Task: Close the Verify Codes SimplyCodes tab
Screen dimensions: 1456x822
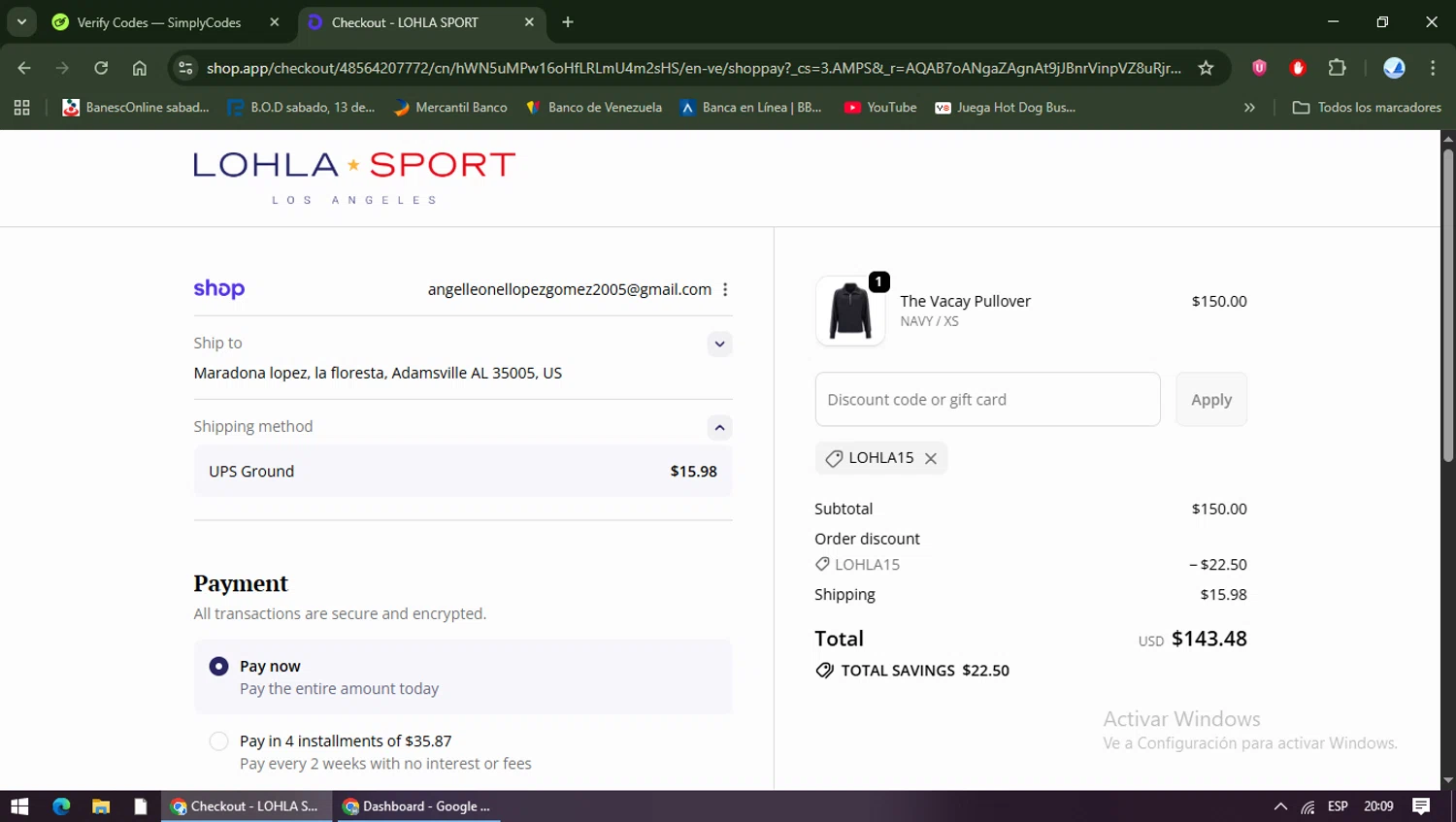Action: tap(275, 22)
